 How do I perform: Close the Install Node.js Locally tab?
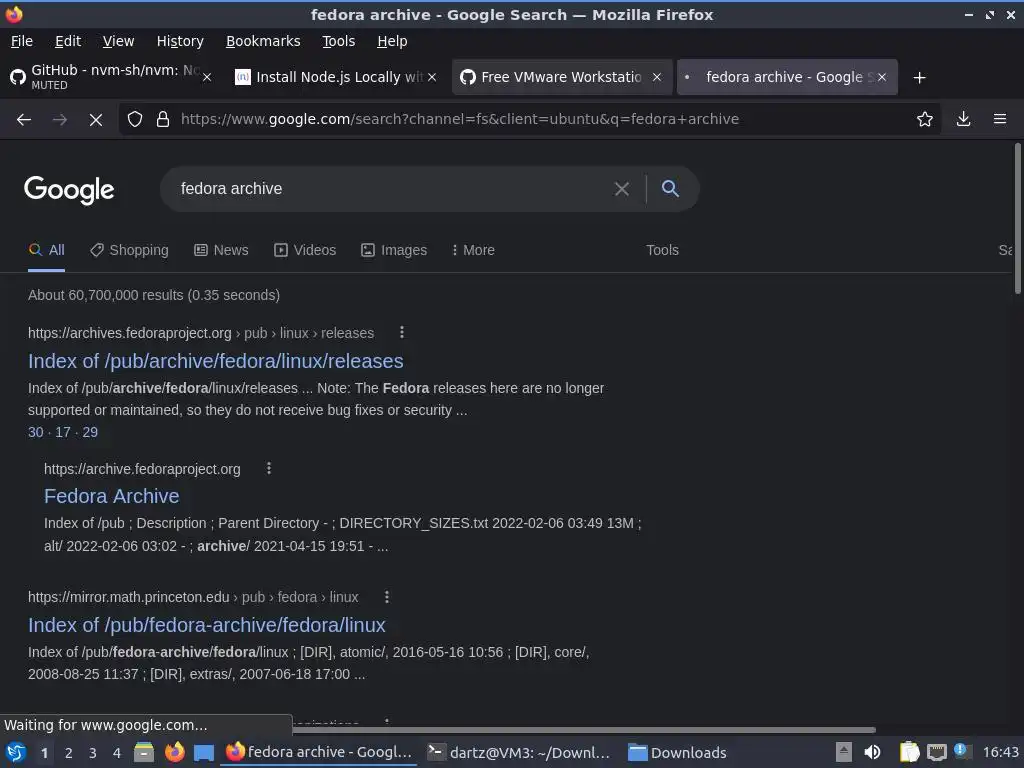tap(432, 77)
